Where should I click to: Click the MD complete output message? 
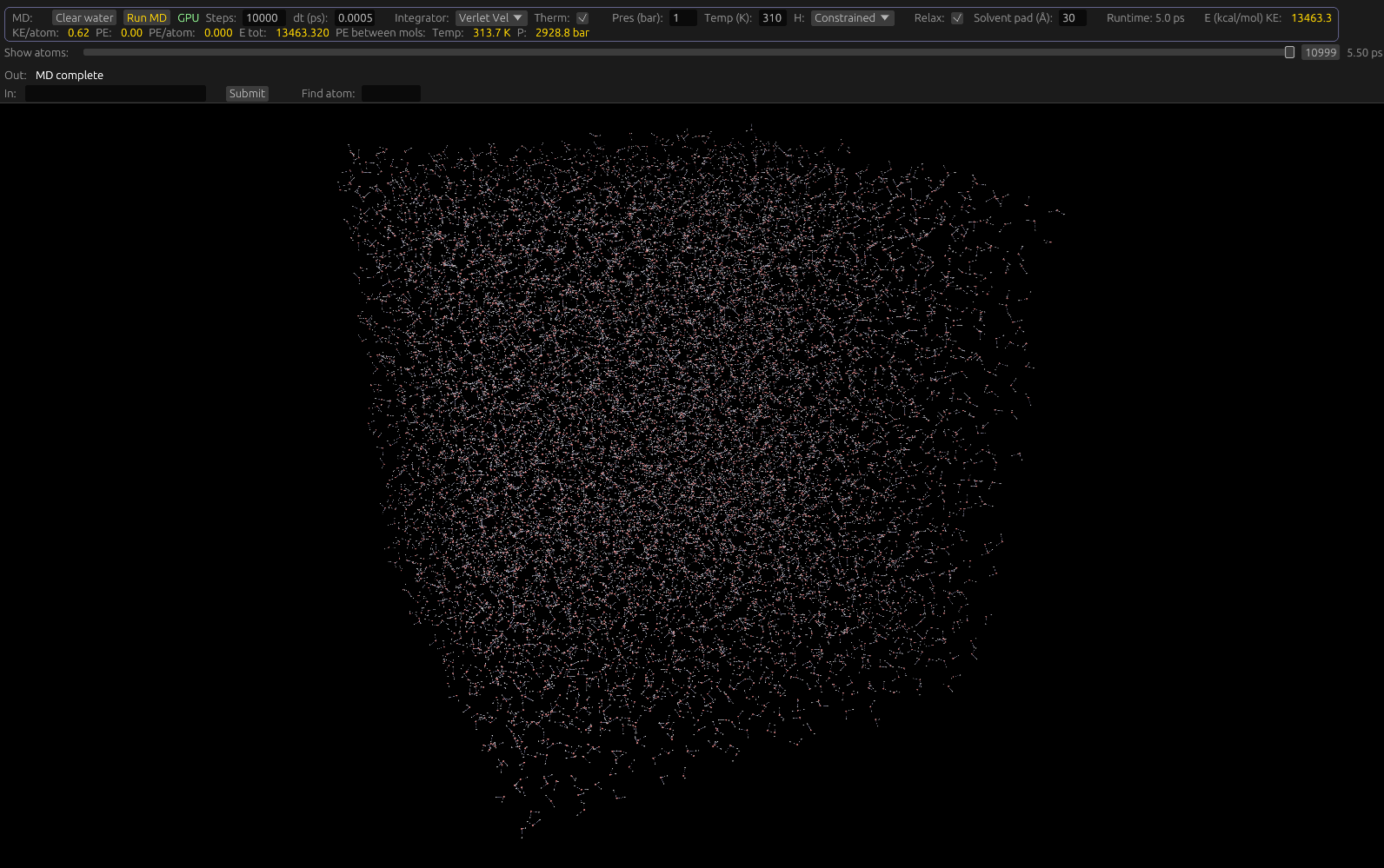coord(70,76)
